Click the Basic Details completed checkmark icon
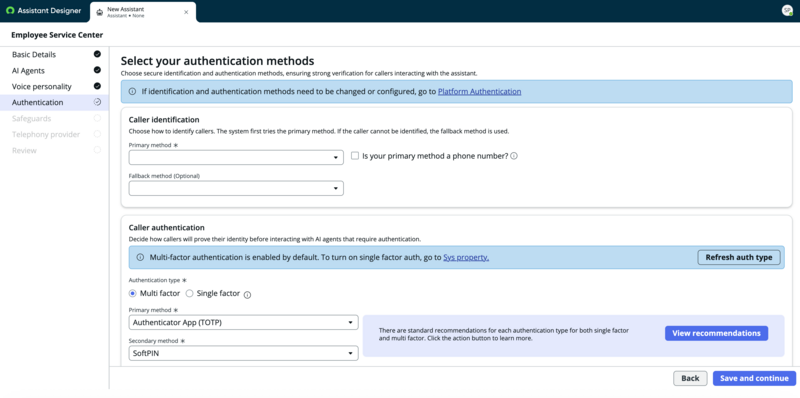800x398 pixels. point(97,54)
